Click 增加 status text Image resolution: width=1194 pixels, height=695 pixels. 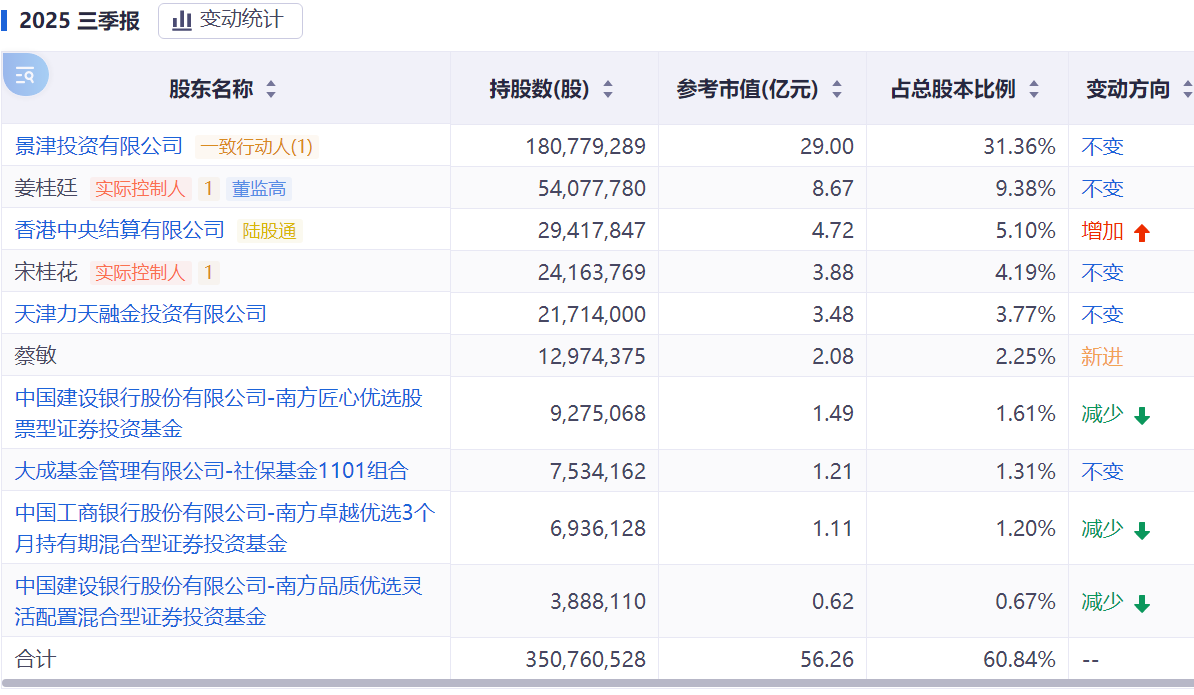[x=1102, y=231]
